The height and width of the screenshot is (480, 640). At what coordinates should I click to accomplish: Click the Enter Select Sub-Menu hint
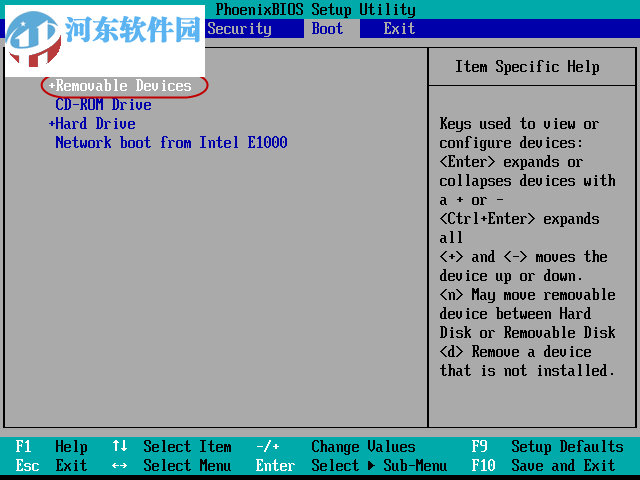pyautogui.click(x=351, y=465)
